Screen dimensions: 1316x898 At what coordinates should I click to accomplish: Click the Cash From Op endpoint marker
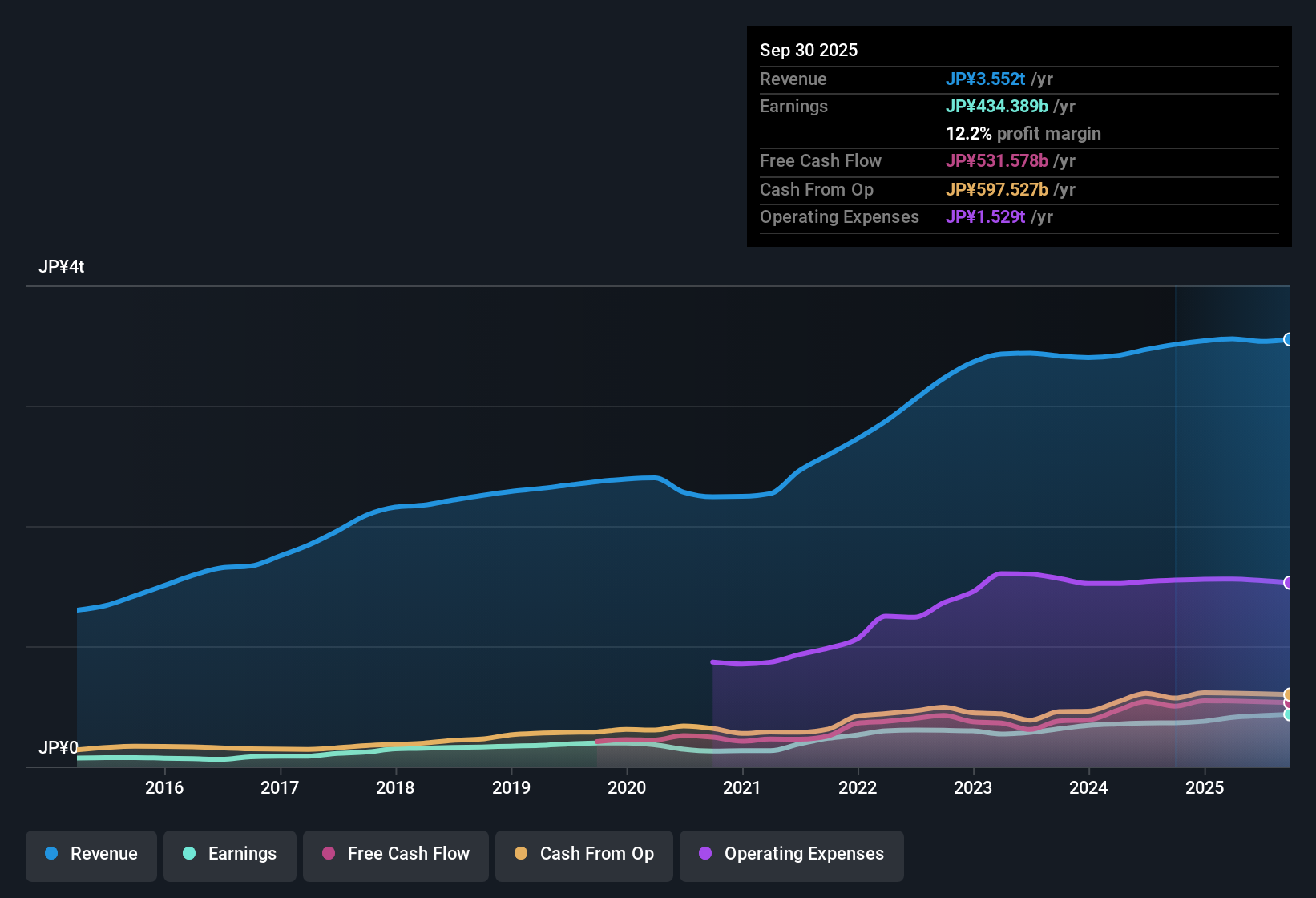tap(1289, 694)
